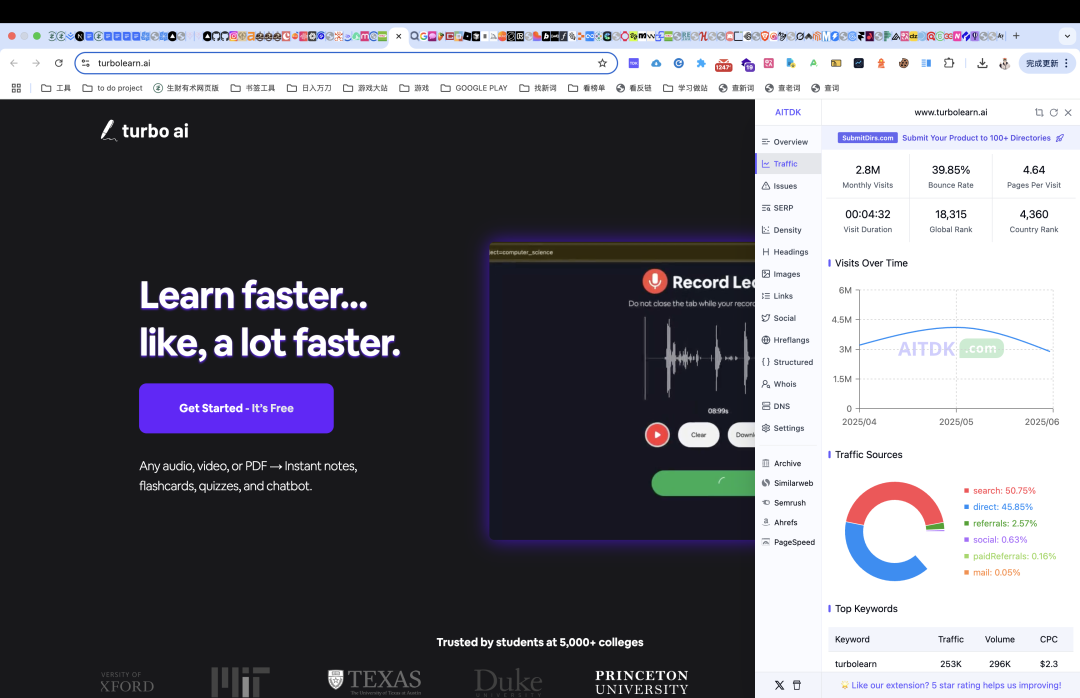Click the refresh icon in AITDK panel header
Image resolution: width=1080 pixels, height=698 pixels.
coord(1054,112)
